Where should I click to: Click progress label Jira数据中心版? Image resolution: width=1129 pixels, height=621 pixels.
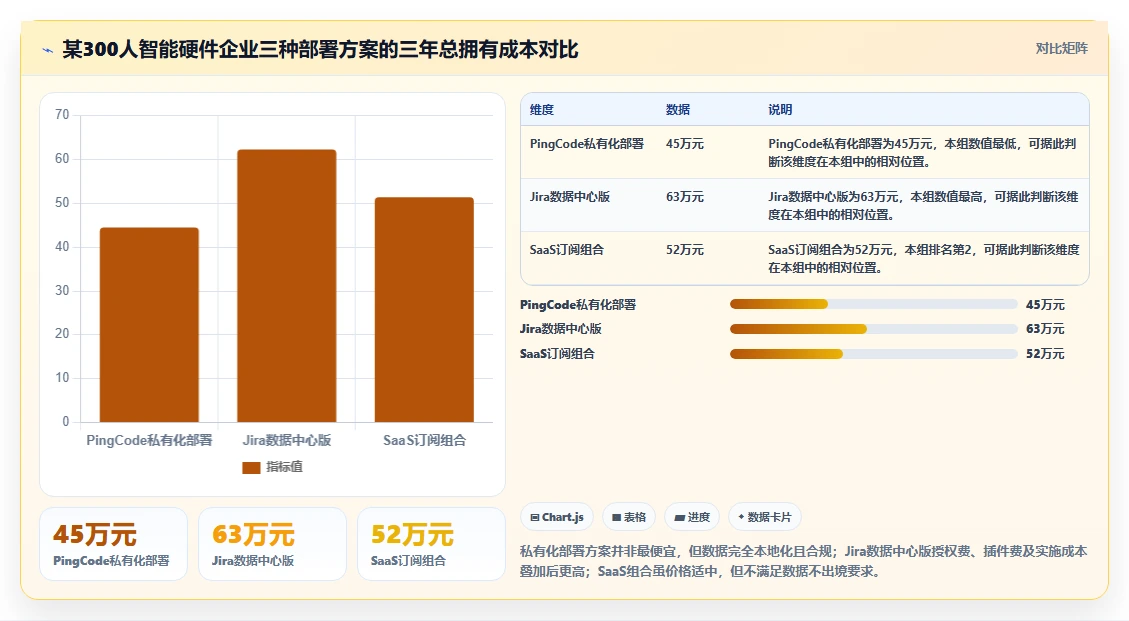[x=561, y=329]
